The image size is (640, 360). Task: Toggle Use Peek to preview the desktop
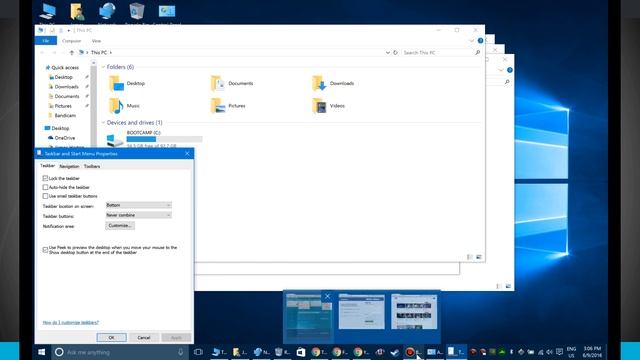click(x=45, y=250)
